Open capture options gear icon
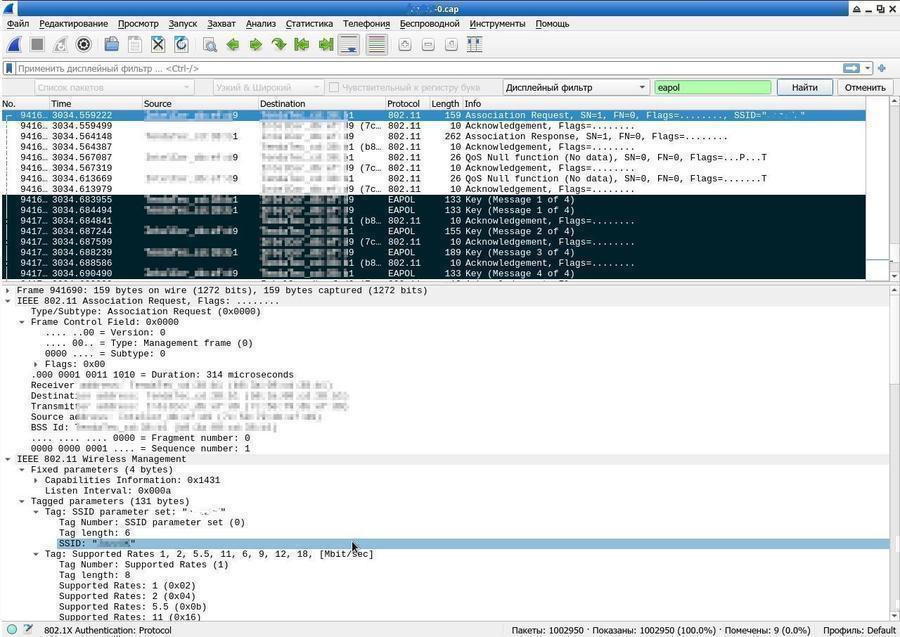The height and width of the screenshot is (637, 900). click(x=84, y=45)
